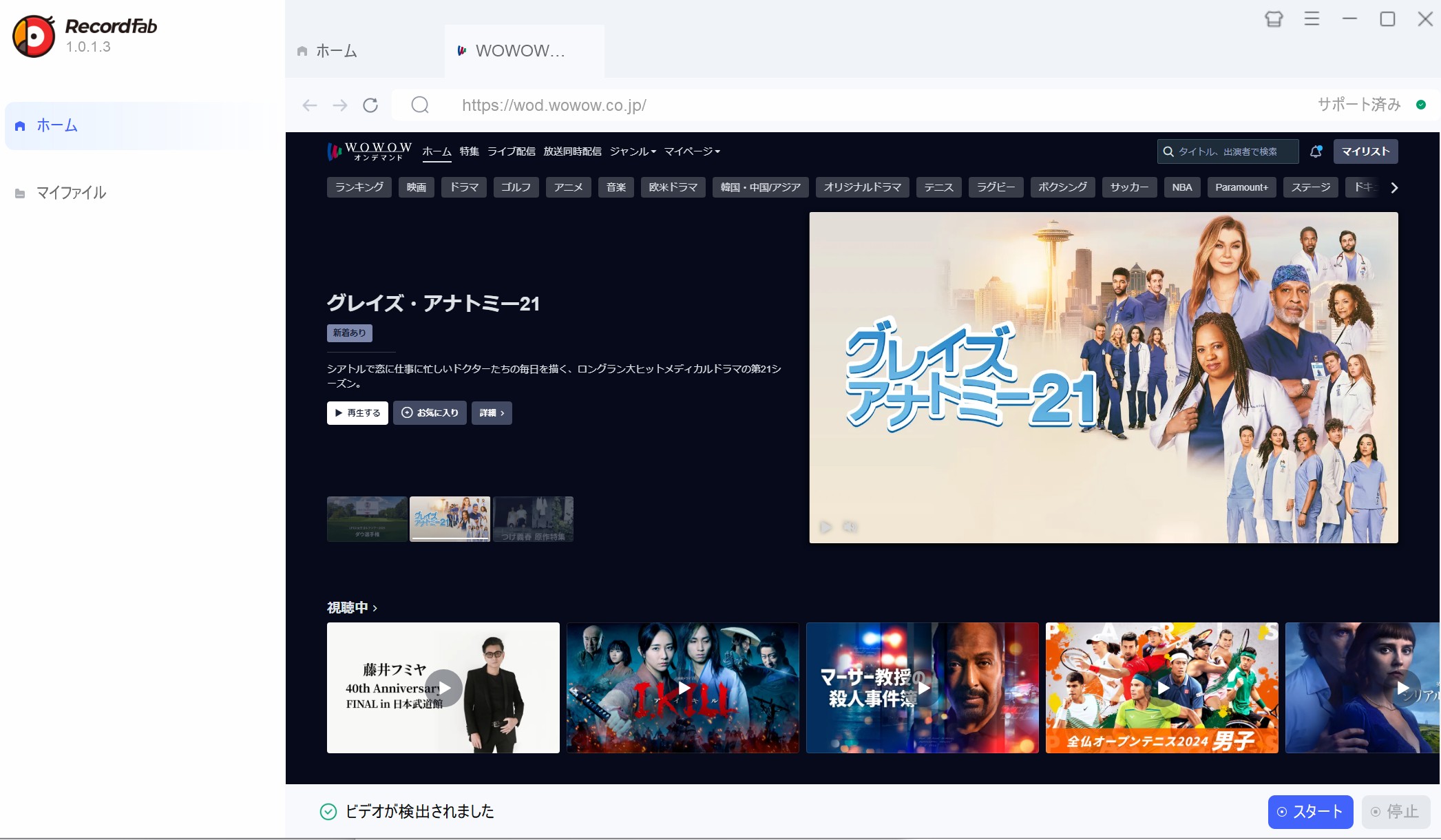Click the magnifier icon in WOWOW search
This screenshot has width=1441, height=840.
[1168, 151]
